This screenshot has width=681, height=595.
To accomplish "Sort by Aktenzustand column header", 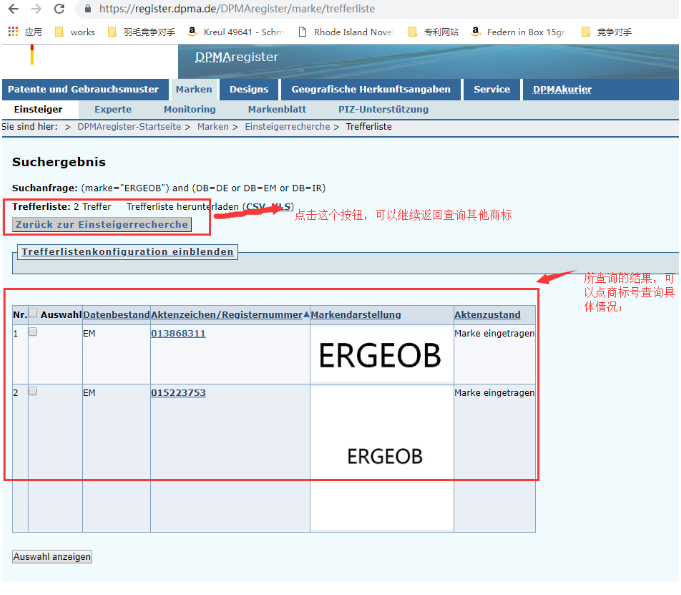I will coord(487,315).
